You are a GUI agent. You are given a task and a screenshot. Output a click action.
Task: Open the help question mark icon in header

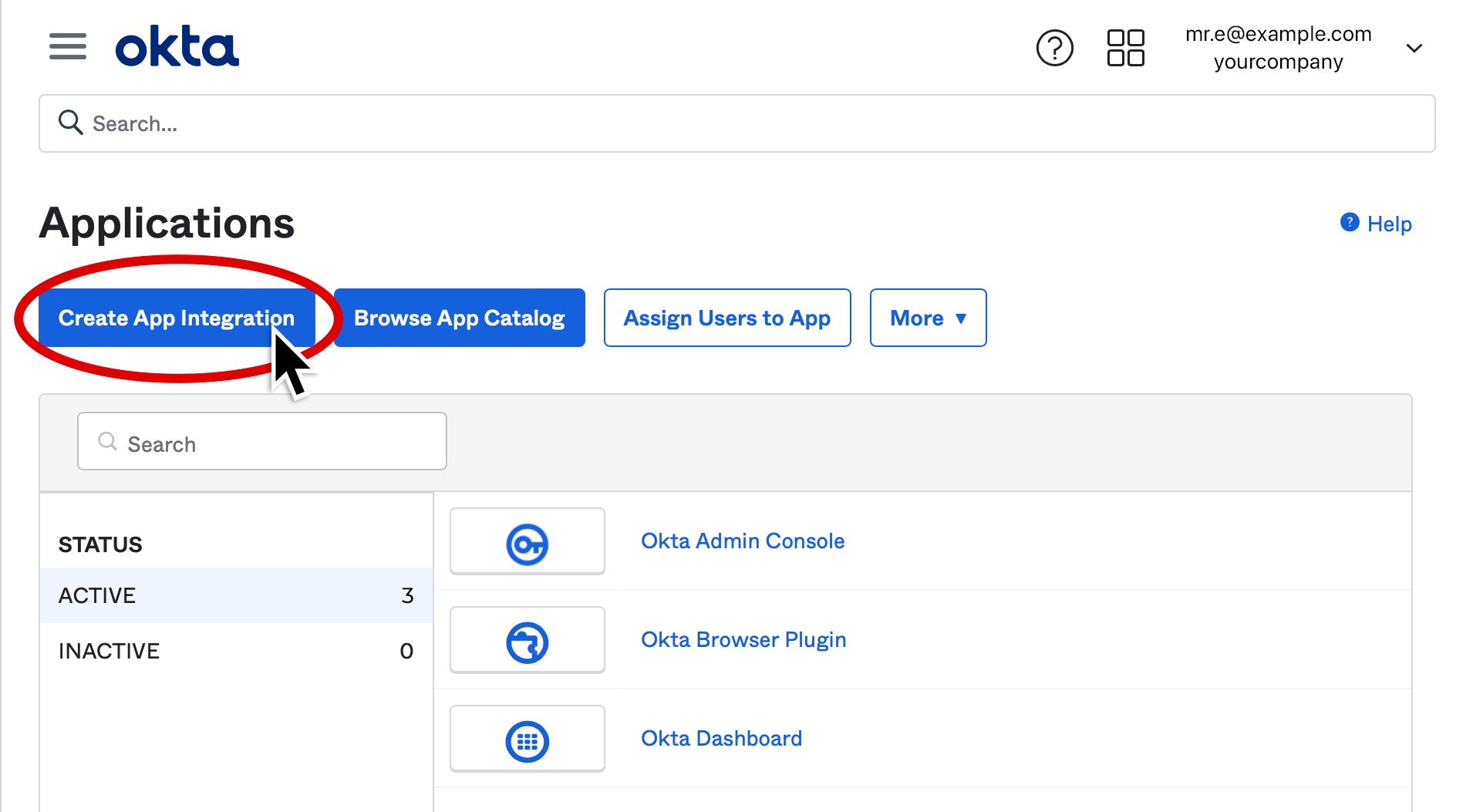point(1054,48)
